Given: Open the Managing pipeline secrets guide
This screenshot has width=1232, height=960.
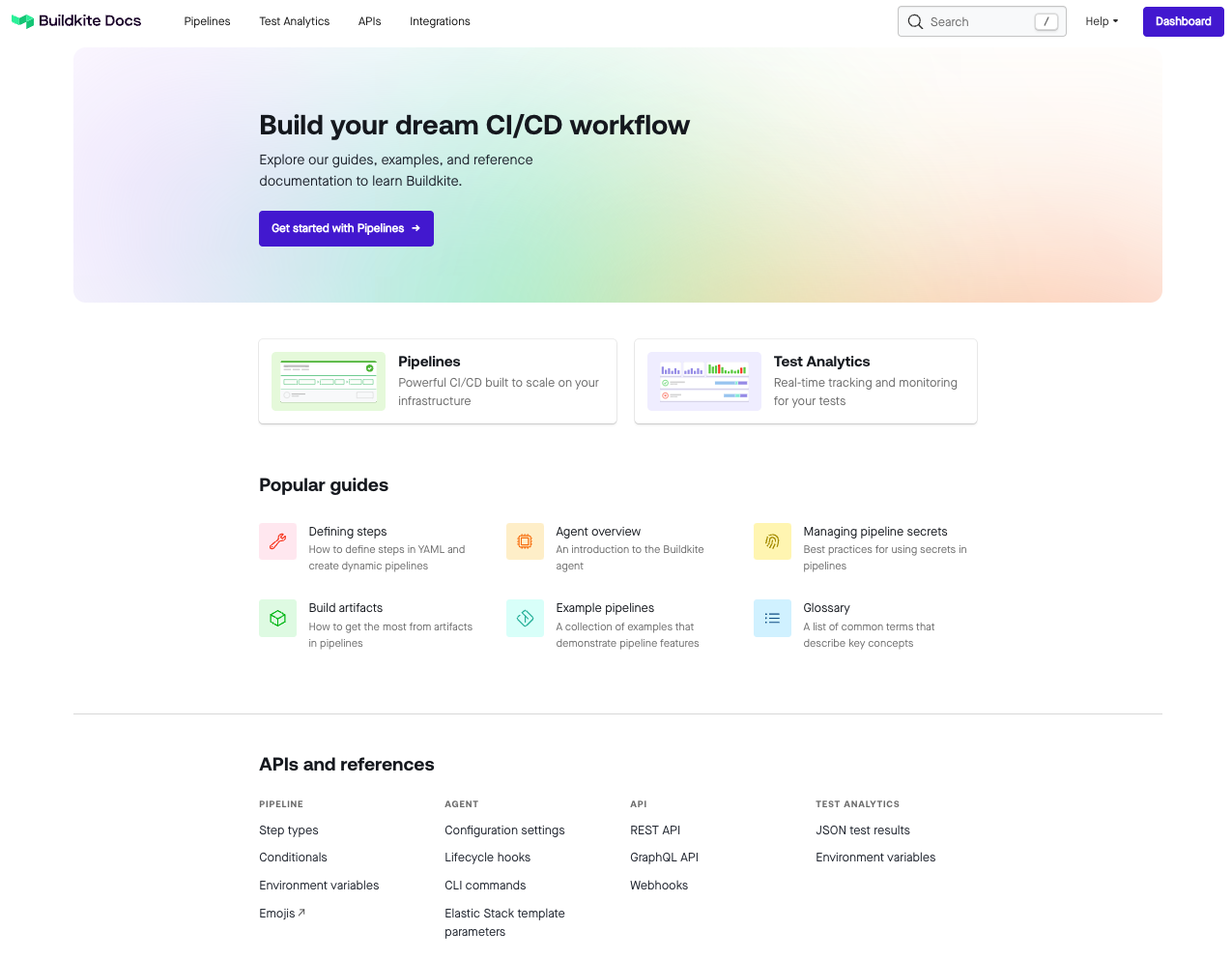Looking at the screenshot, I should tap(875, 532).
